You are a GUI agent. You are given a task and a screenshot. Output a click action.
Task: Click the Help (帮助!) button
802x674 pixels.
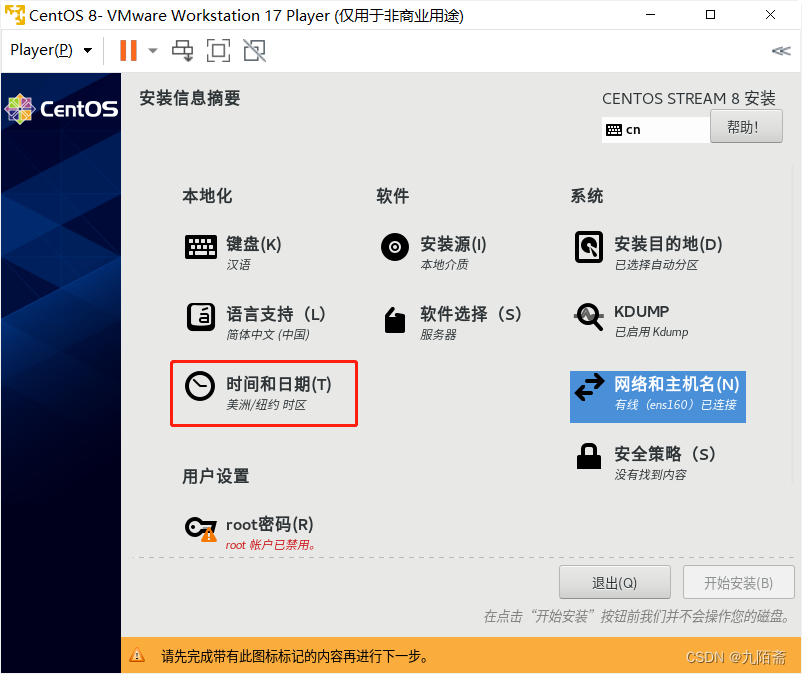click(x=746, y=126)
